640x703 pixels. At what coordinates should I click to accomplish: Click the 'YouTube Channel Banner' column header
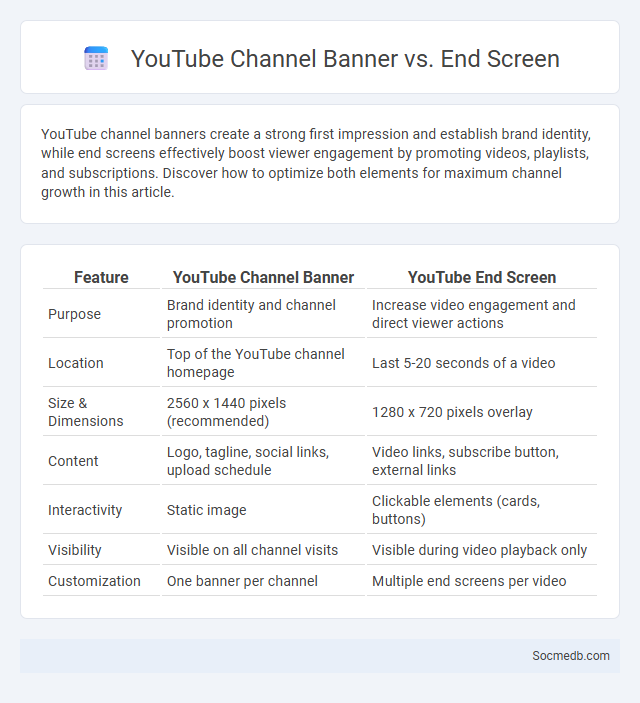[x=263, y=278]
